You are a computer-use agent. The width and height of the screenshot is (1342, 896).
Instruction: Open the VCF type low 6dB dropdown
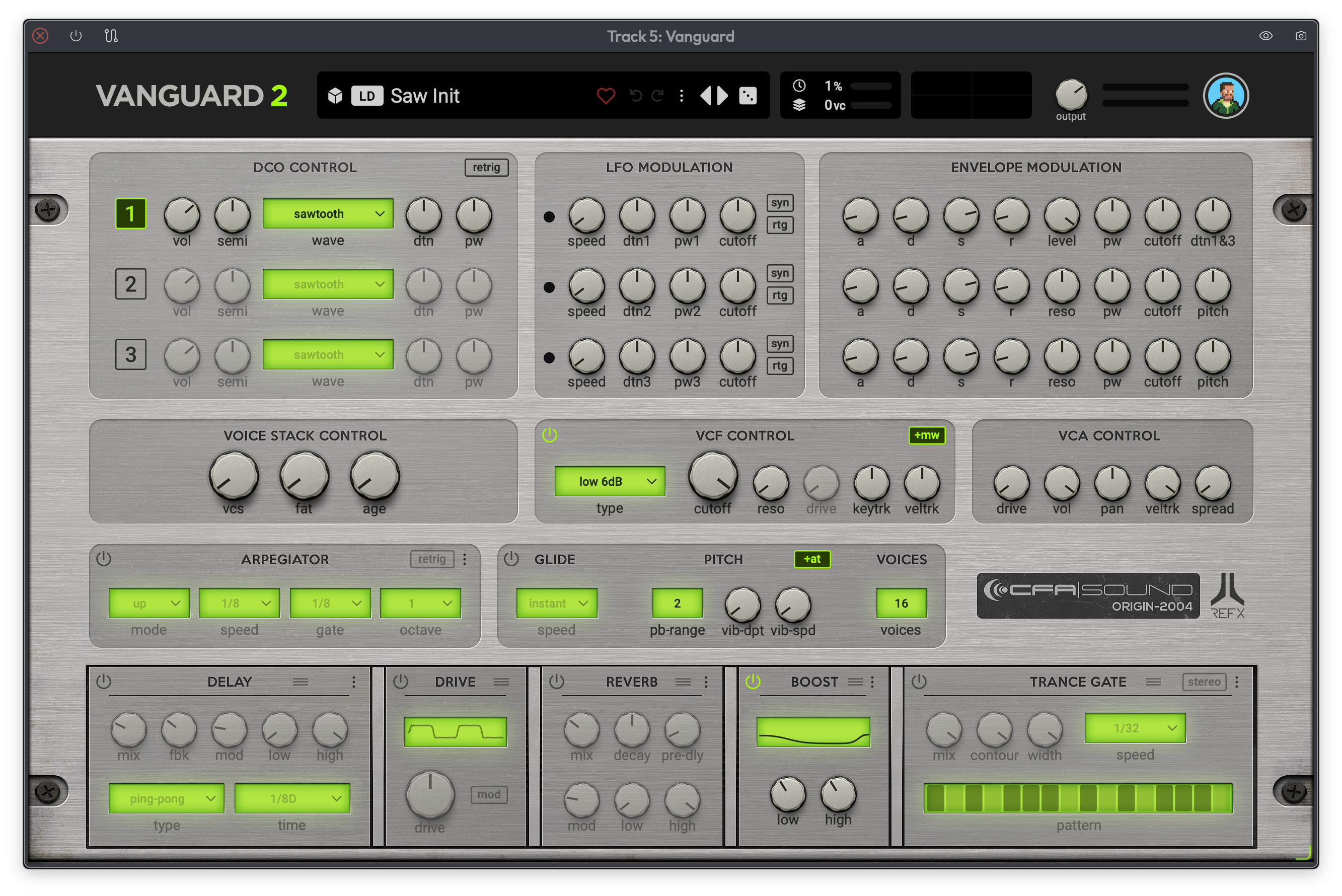pos(610,481)
